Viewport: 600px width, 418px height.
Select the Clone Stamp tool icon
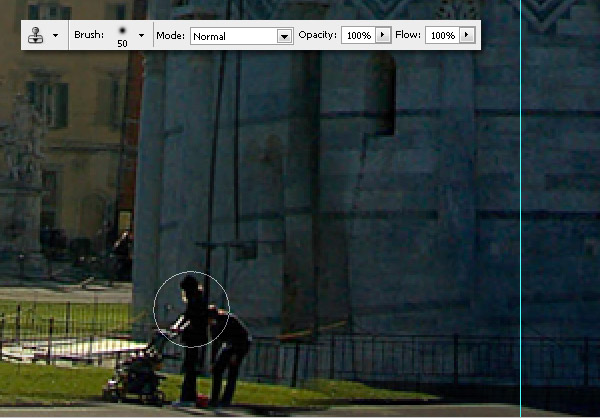click(35, 35)
